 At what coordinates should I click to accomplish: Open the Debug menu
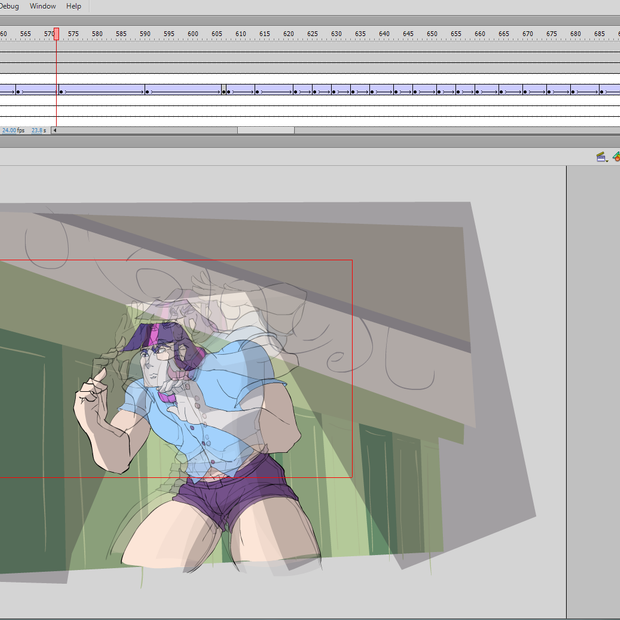coord(8,6)
